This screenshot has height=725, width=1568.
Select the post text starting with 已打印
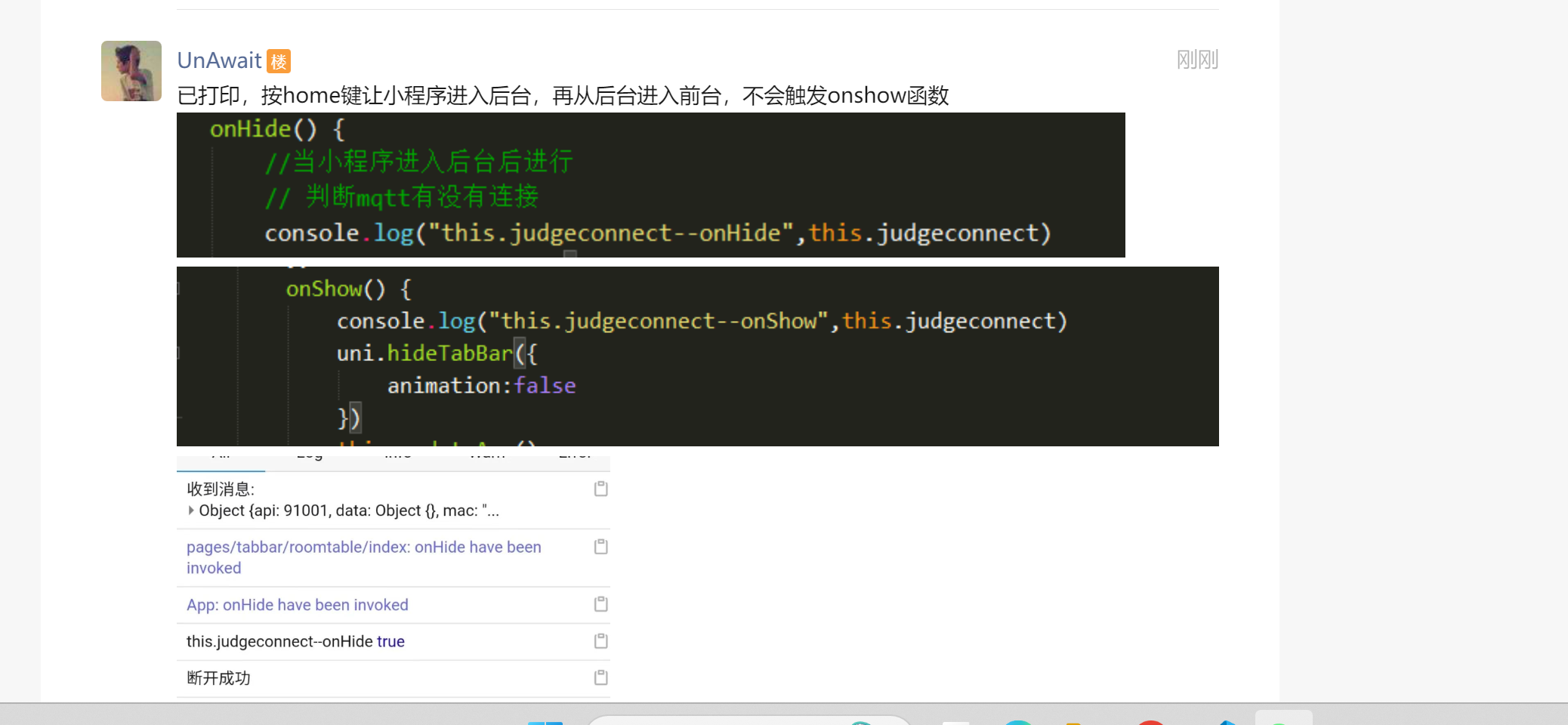(x=563, y=96)
